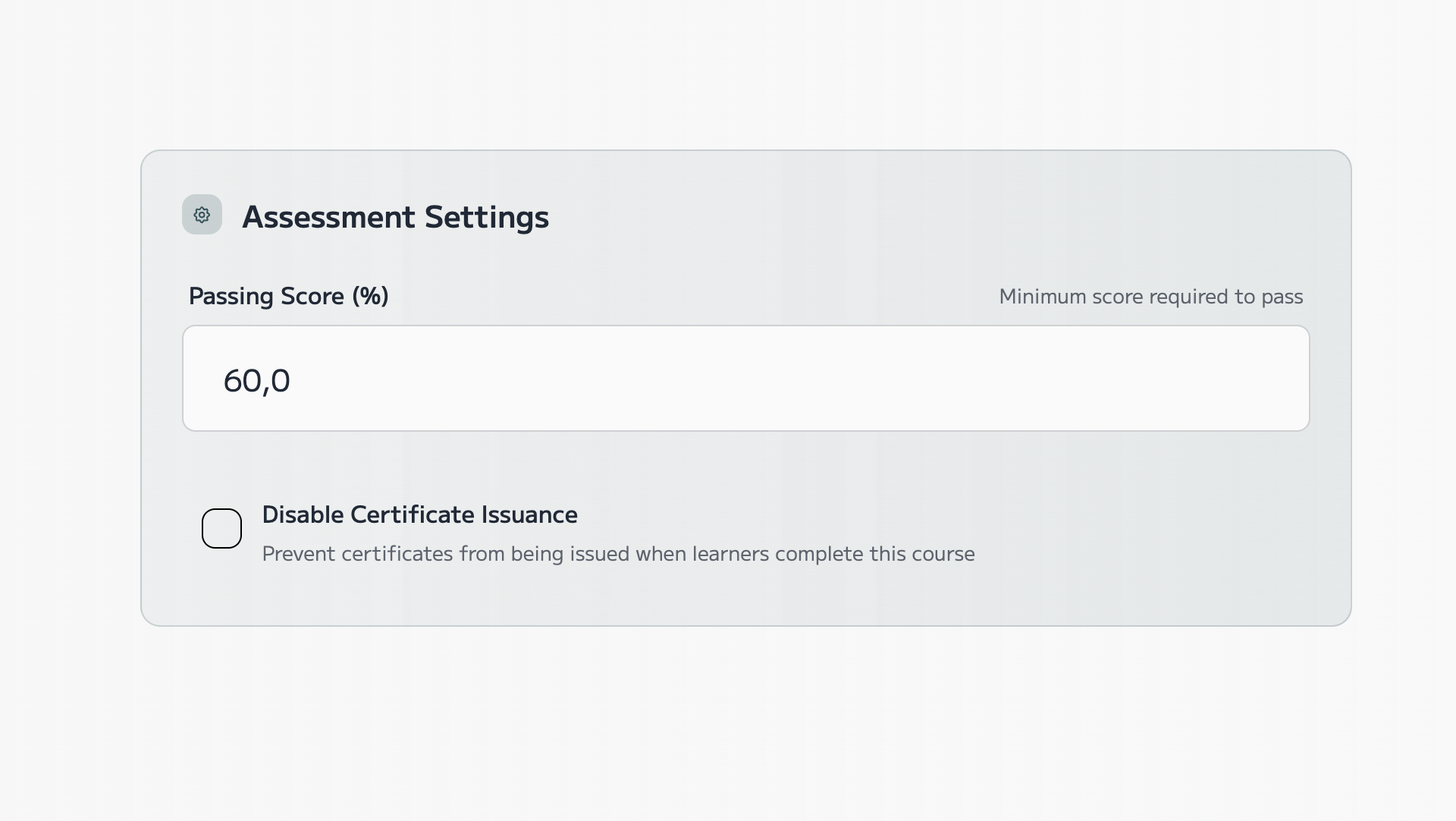The width and height of the screenshot is (1456, 821).
Task: Activate the configuration icon on the card
Action: [x=202, y=215]
